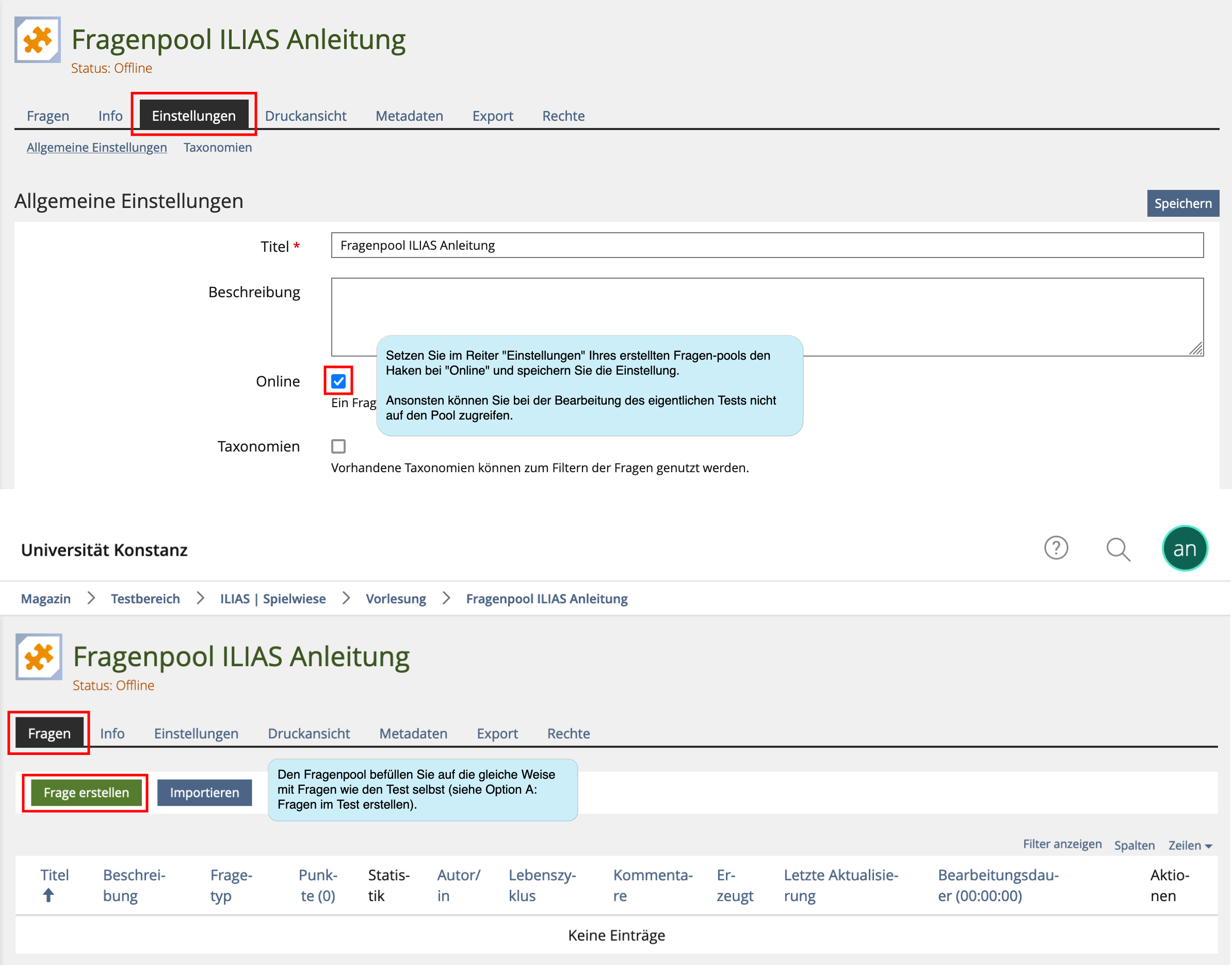Open Info tab in lower panel

[x=112, y=733]
